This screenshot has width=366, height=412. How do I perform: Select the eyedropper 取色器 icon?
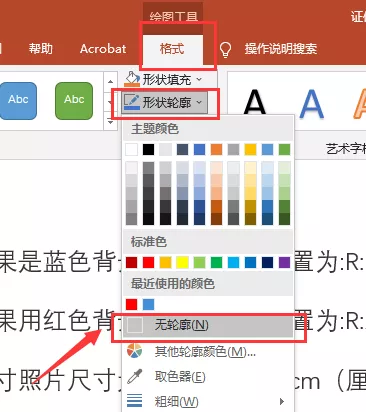tap(134, 377)
